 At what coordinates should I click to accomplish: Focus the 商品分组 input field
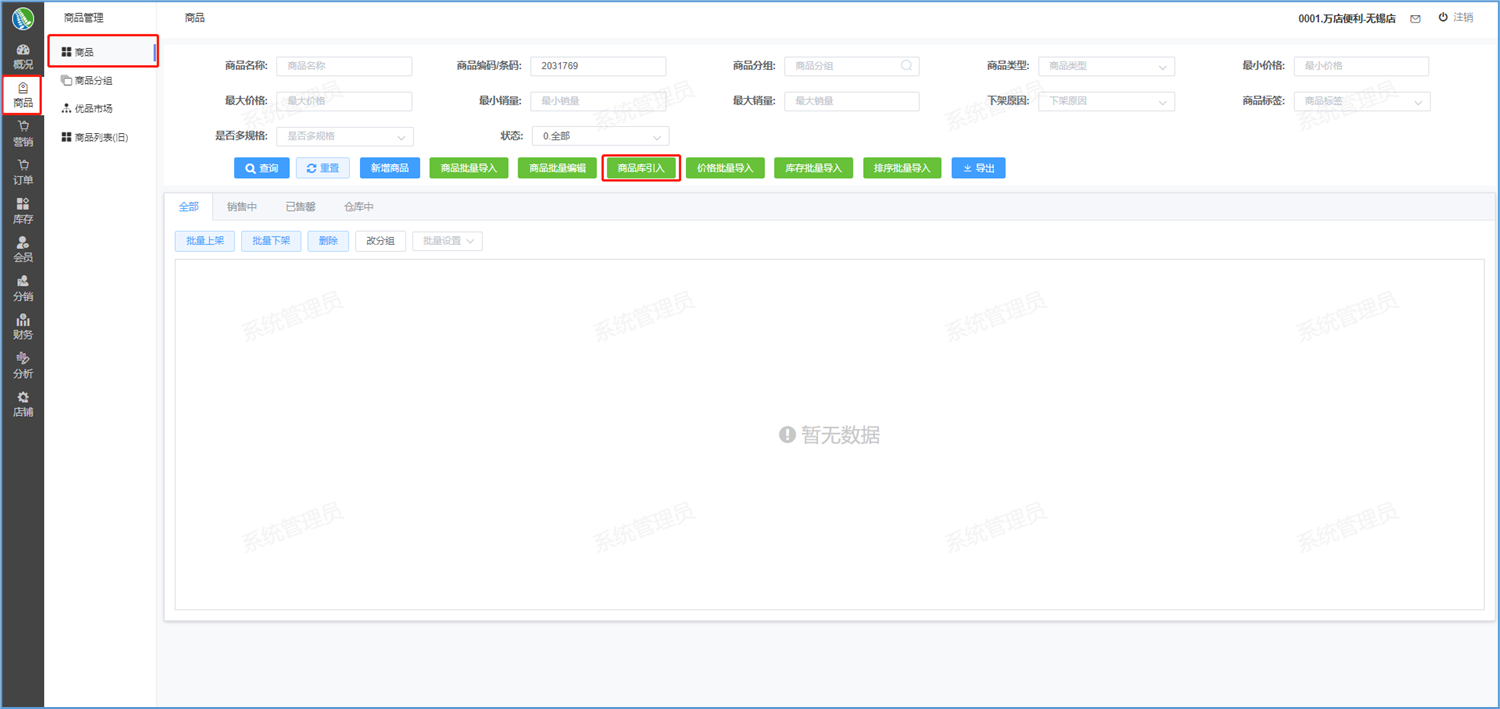[851, 66]
